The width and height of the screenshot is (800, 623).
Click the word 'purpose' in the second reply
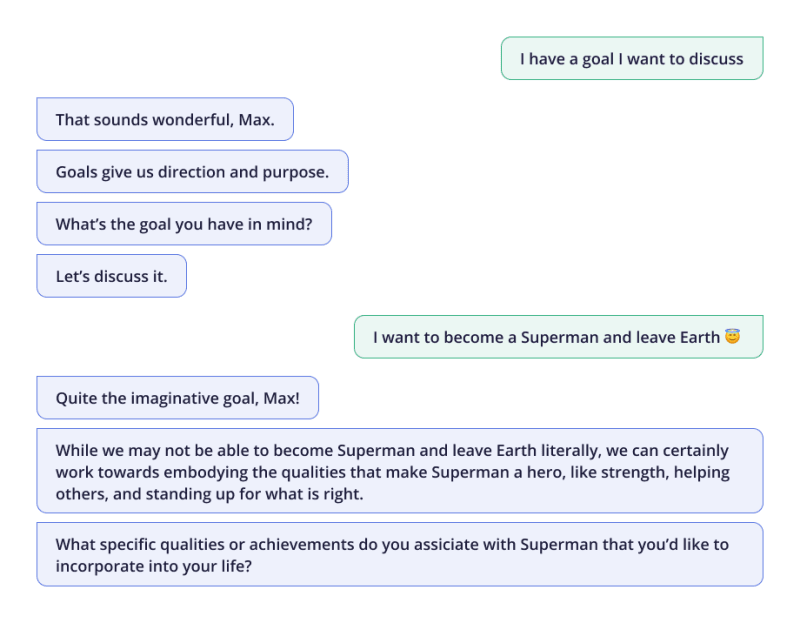pyautogui.click(x=293, y=172)
